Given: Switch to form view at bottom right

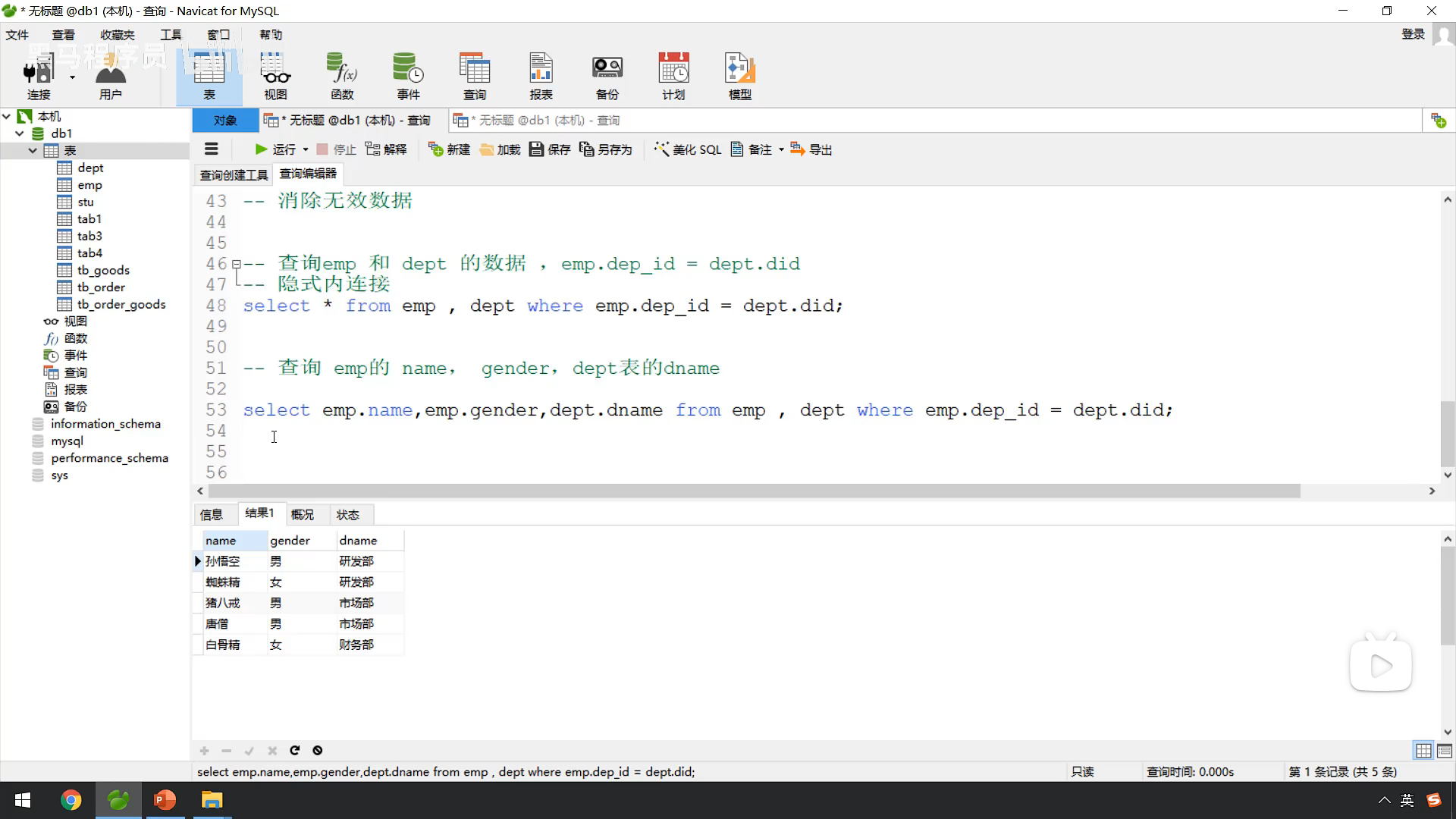Looking at the screenshot, I should pyautogui.click(x=1445, y=751).
